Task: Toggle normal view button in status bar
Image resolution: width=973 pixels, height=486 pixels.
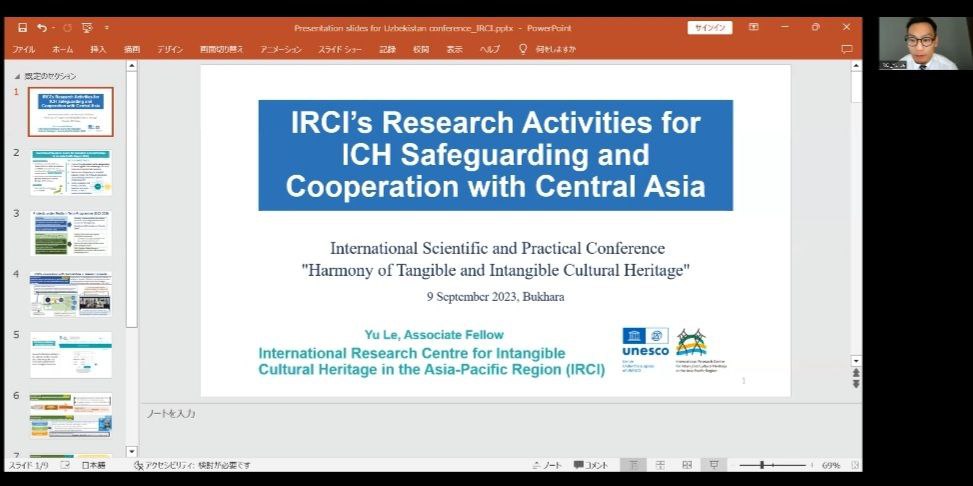Action: point(632,465)
